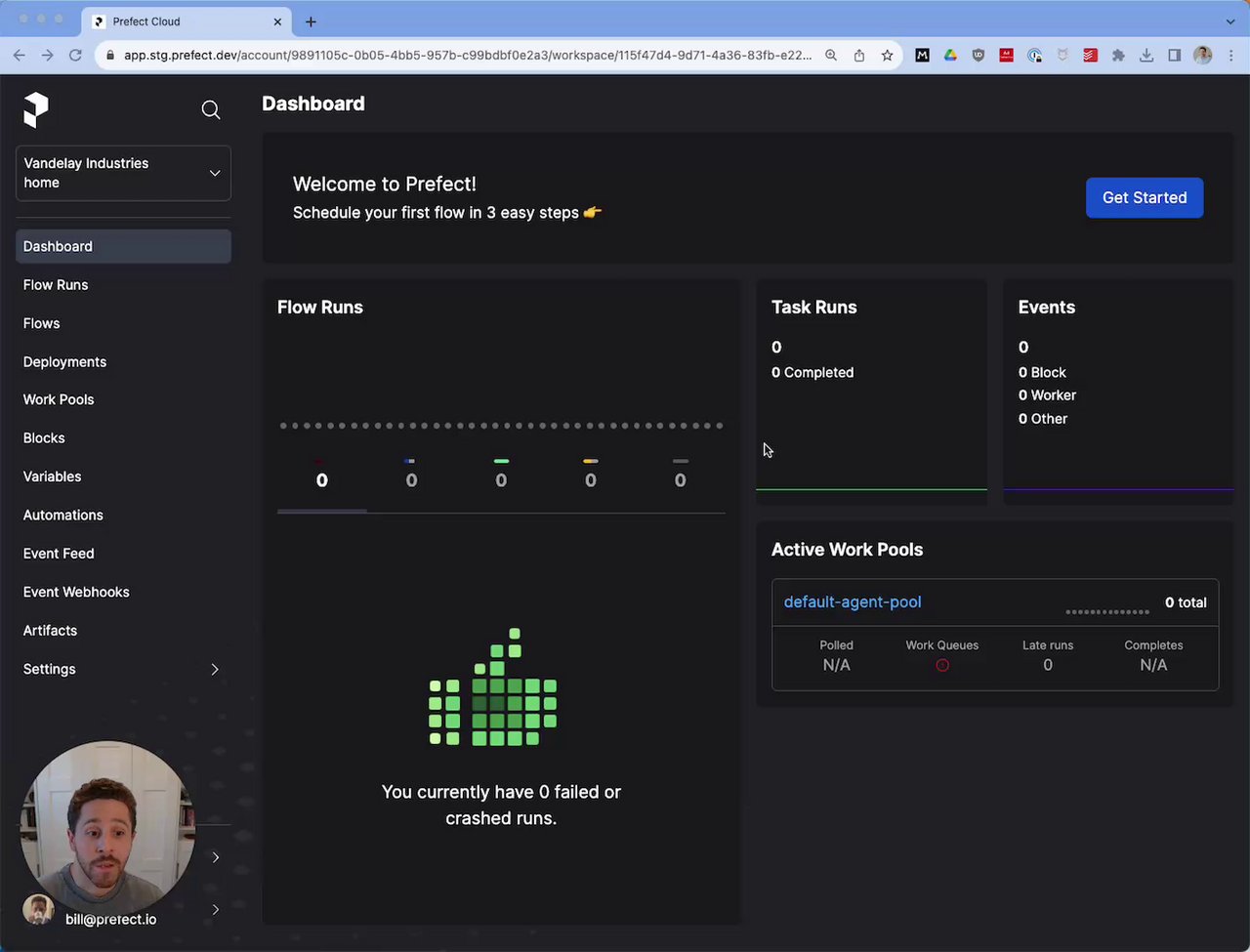Bookmark this page with the star icon
The image size is (1250, 952).
tap(887, 56)
